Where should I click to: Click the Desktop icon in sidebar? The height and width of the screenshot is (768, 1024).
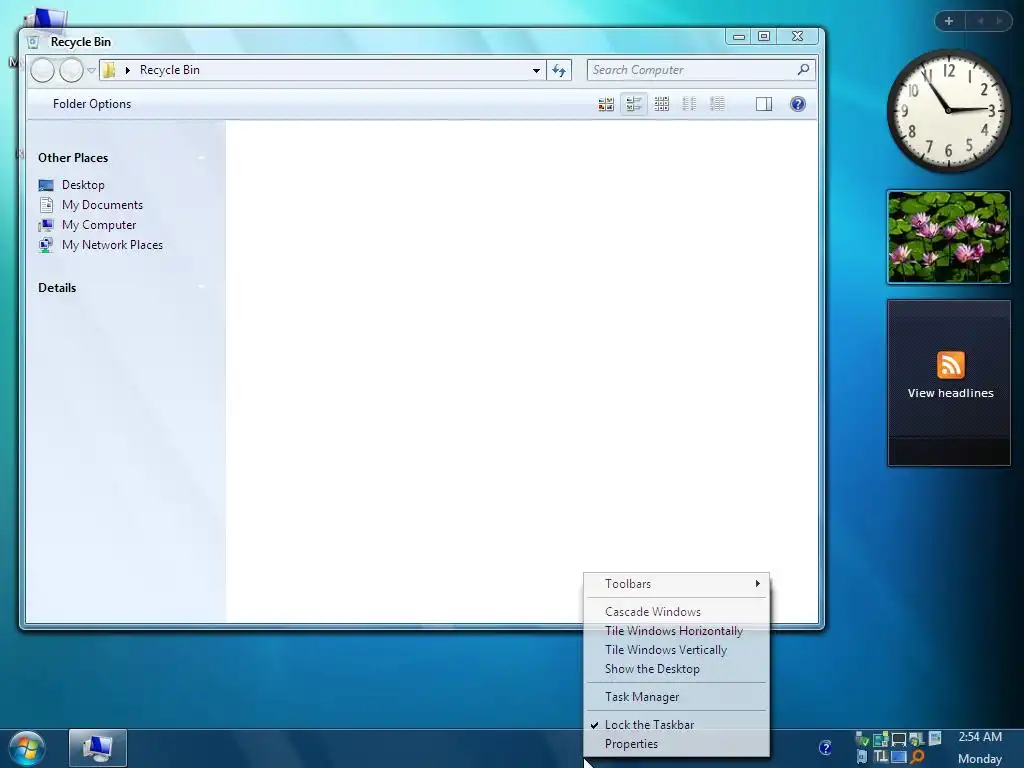pos(46,185)
